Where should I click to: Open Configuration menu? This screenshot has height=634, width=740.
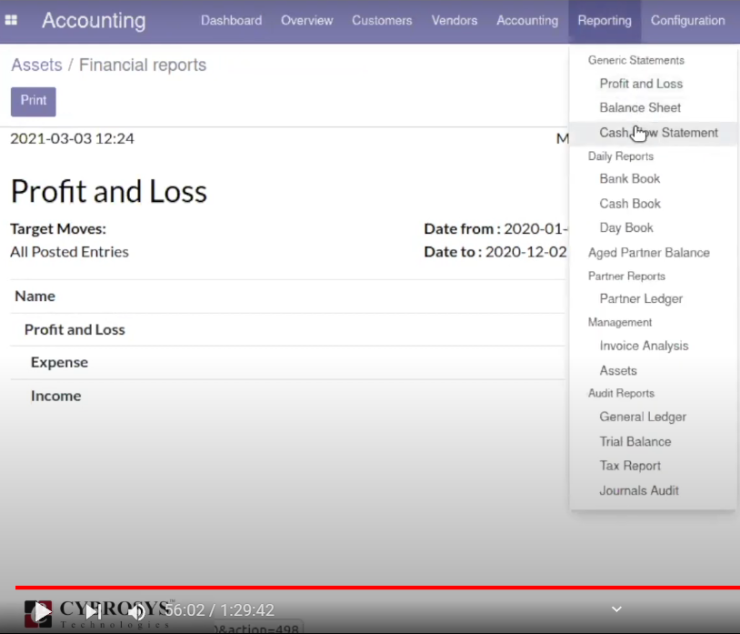coord(688,20)
